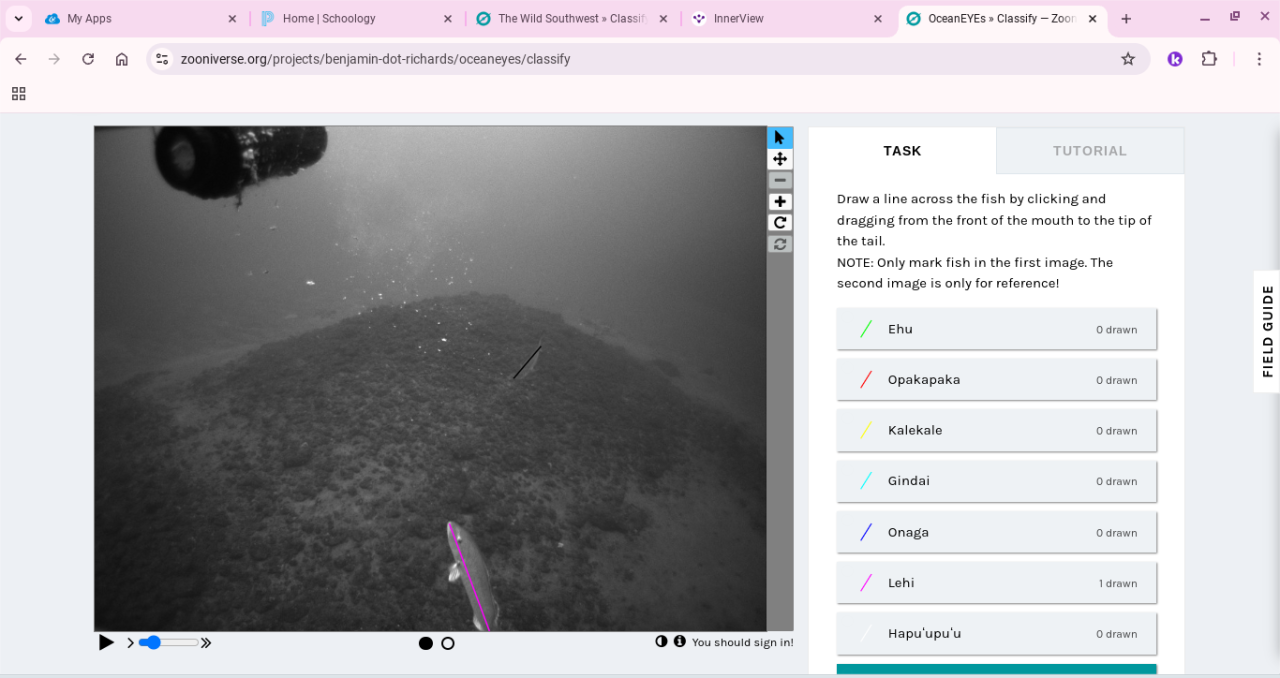The width and height of the screenshot is (1280, 678).
Task: Switch to The Wild Southwest tab
Action: 572,18
